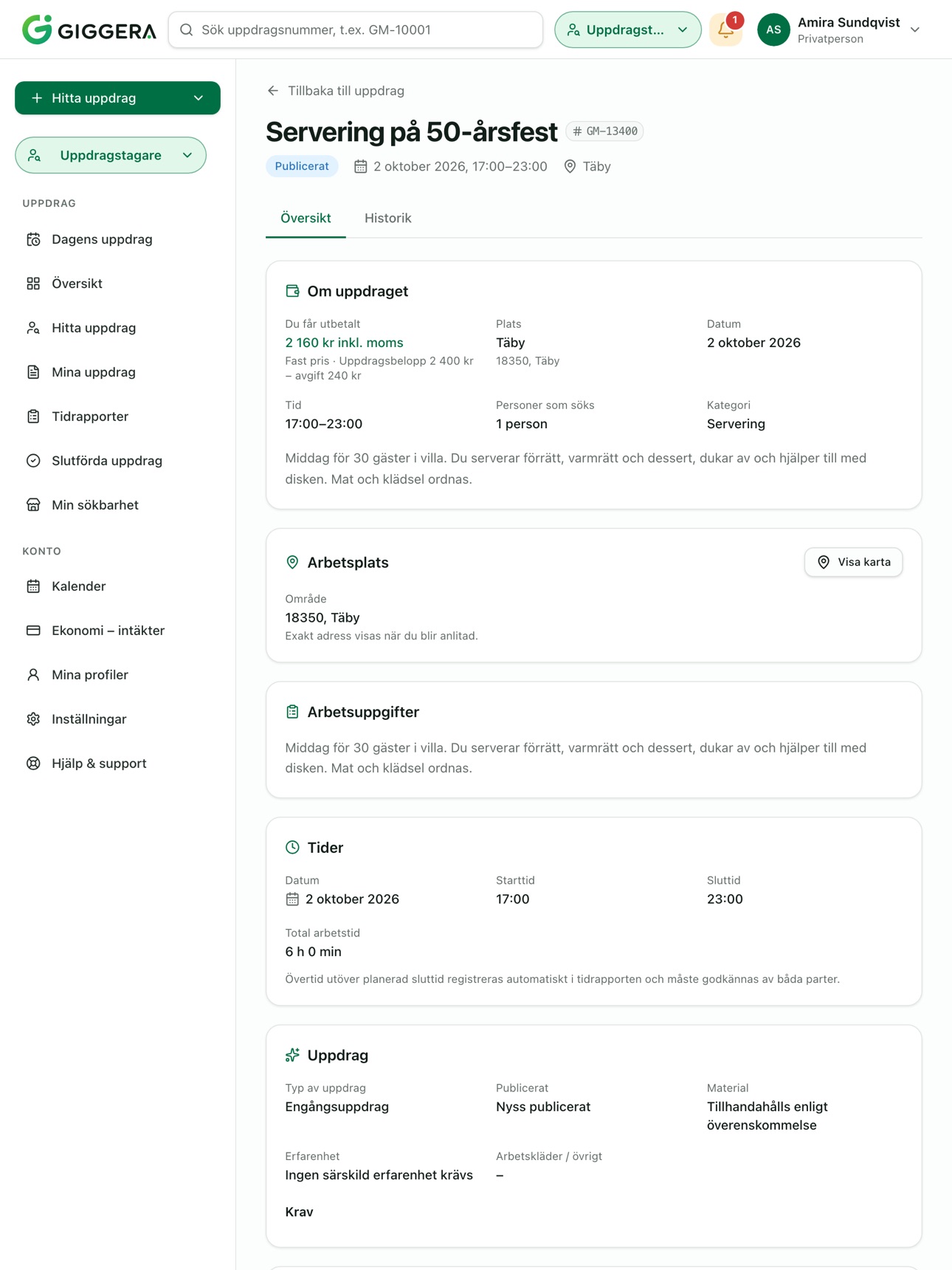Image resolution: width=952 pixels, height=1270 pixels.
Task: Click the back arrow beside Tillbaka till uppdrag
Action: tap(273, 91)
